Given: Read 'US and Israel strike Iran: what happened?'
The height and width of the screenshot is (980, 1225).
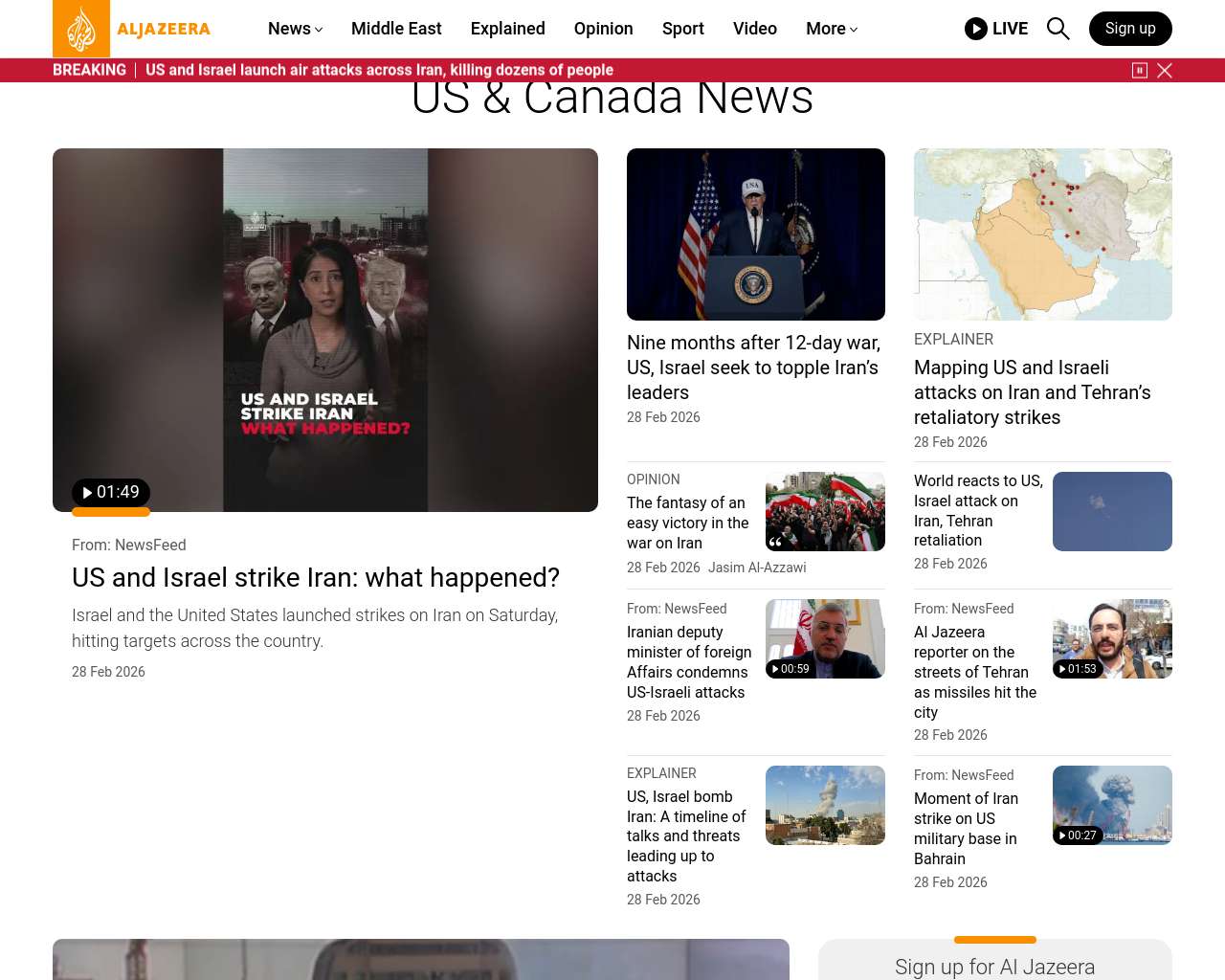Looking at the screenshot, I should [x=316, y=578].
